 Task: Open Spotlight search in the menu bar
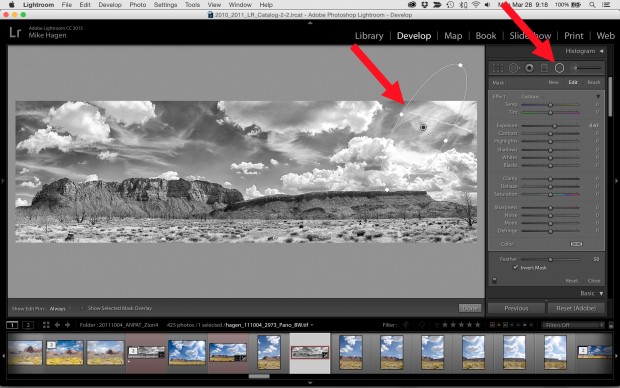pos(592,5)
